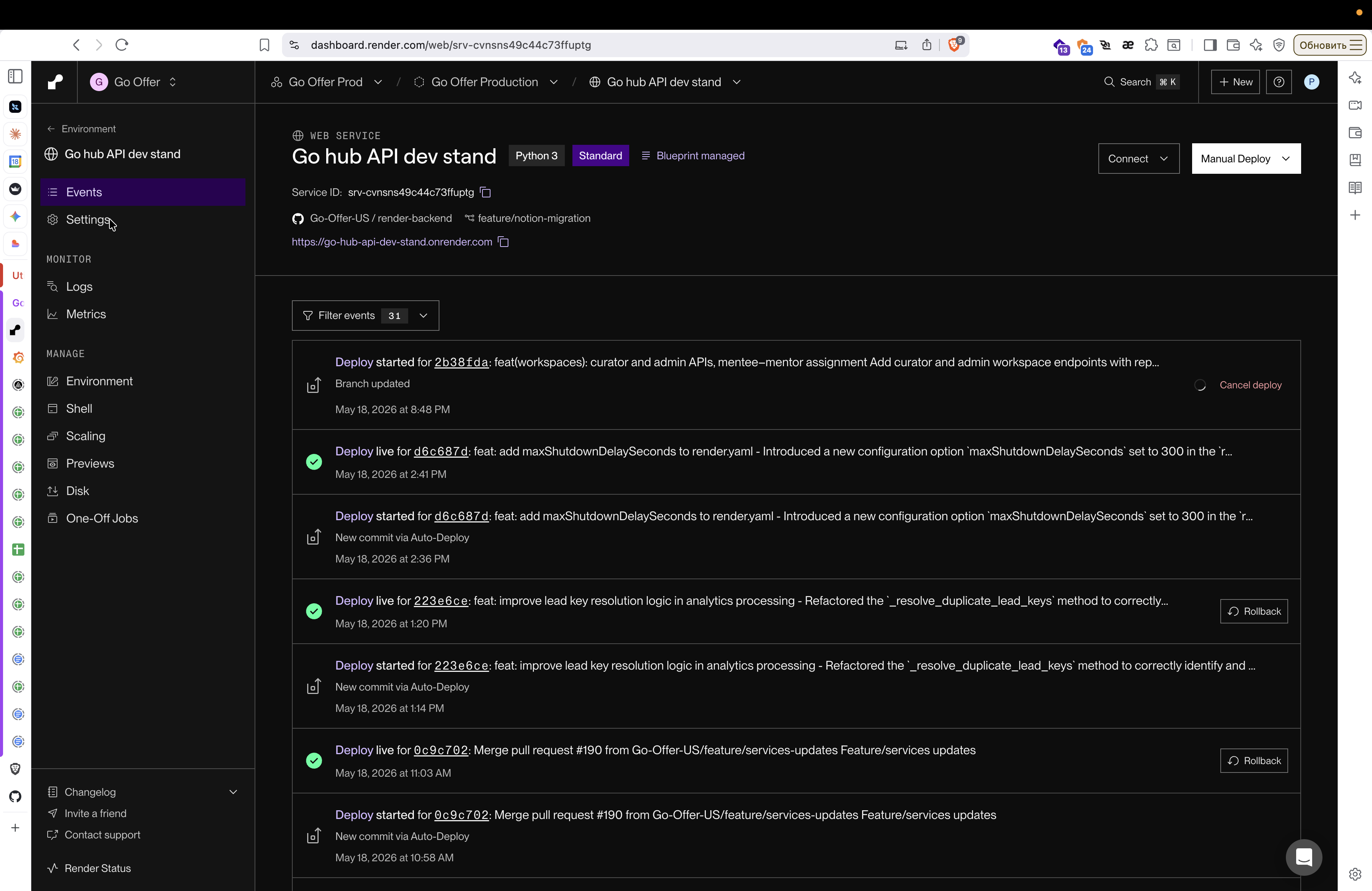The image size is (1372, 891).
Task: Open Logs under Monitor
Action: (x=143, y=287)
